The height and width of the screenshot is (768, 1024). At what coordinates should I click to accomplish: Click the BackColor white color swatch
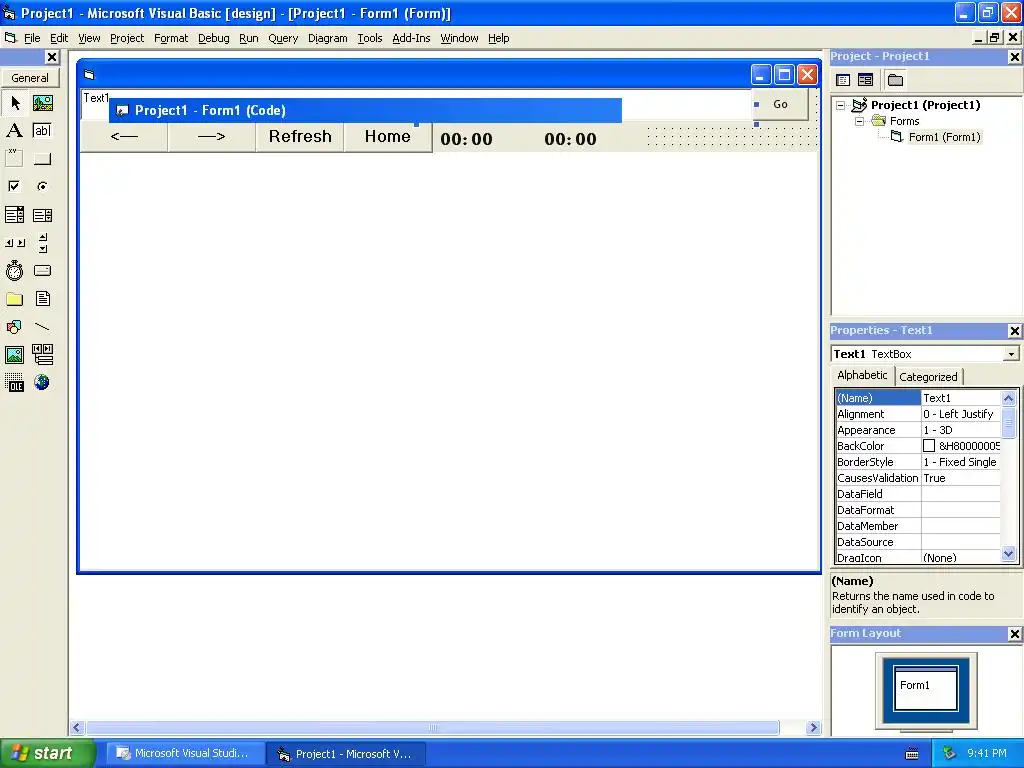coord(929,446)
